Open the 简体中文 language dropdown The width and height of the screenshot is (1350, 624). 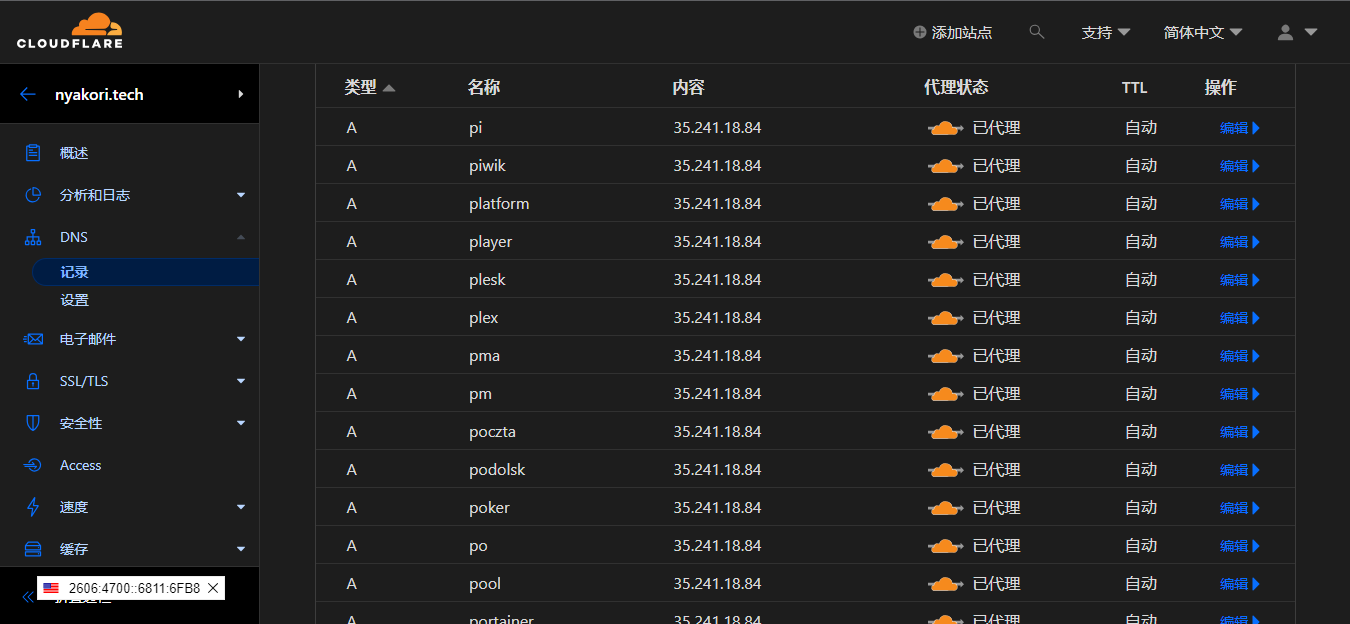1203,32
